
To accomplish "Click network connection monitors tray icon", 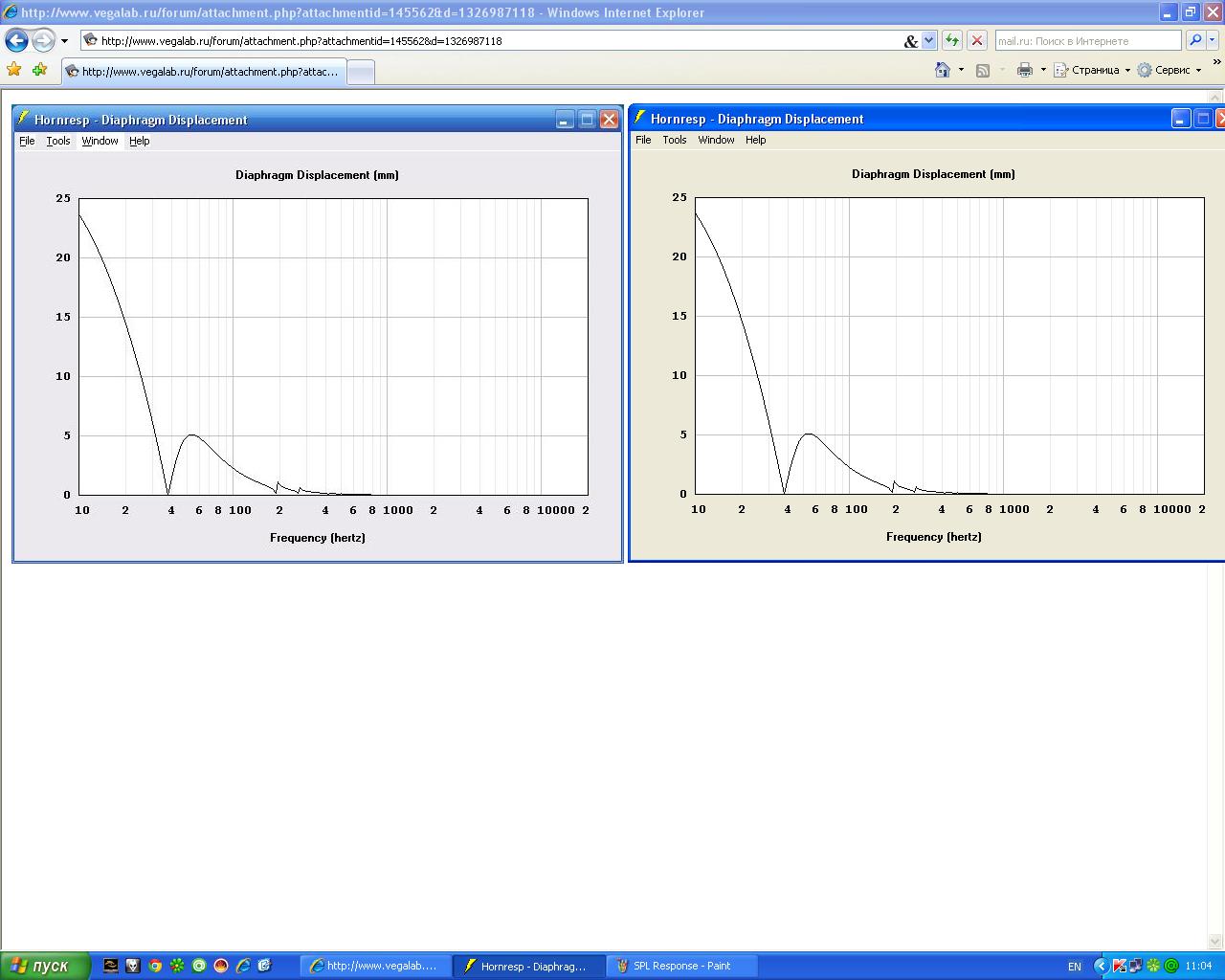I will 1135,966.
